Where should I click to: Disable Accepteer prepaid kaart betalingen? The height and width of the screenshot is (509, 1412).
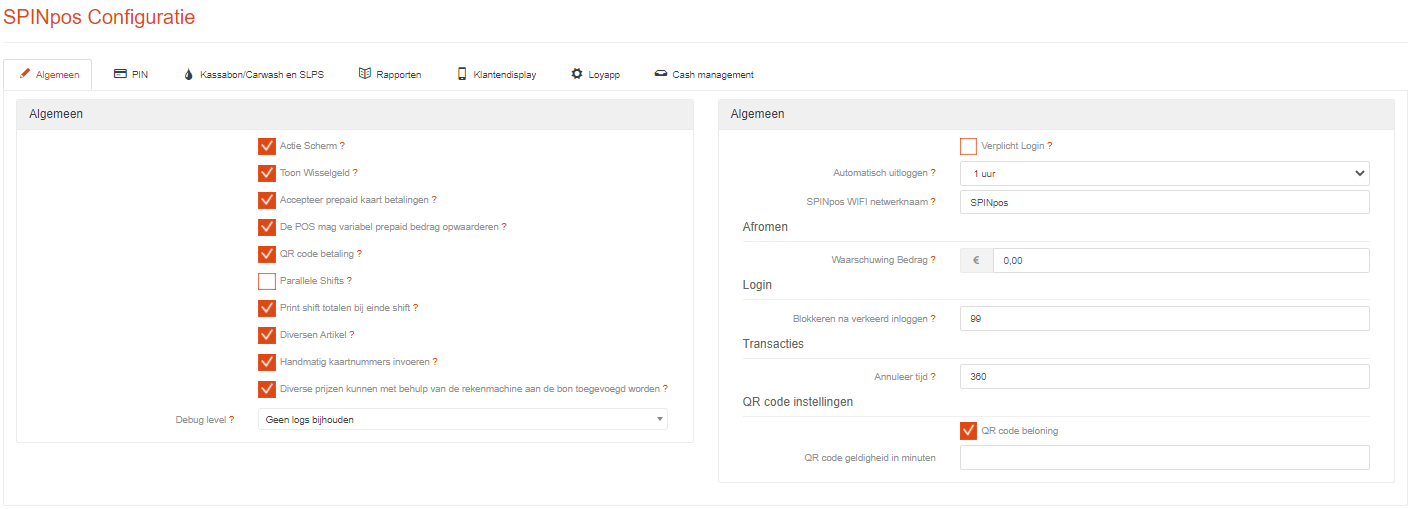[x=267, y=200]
